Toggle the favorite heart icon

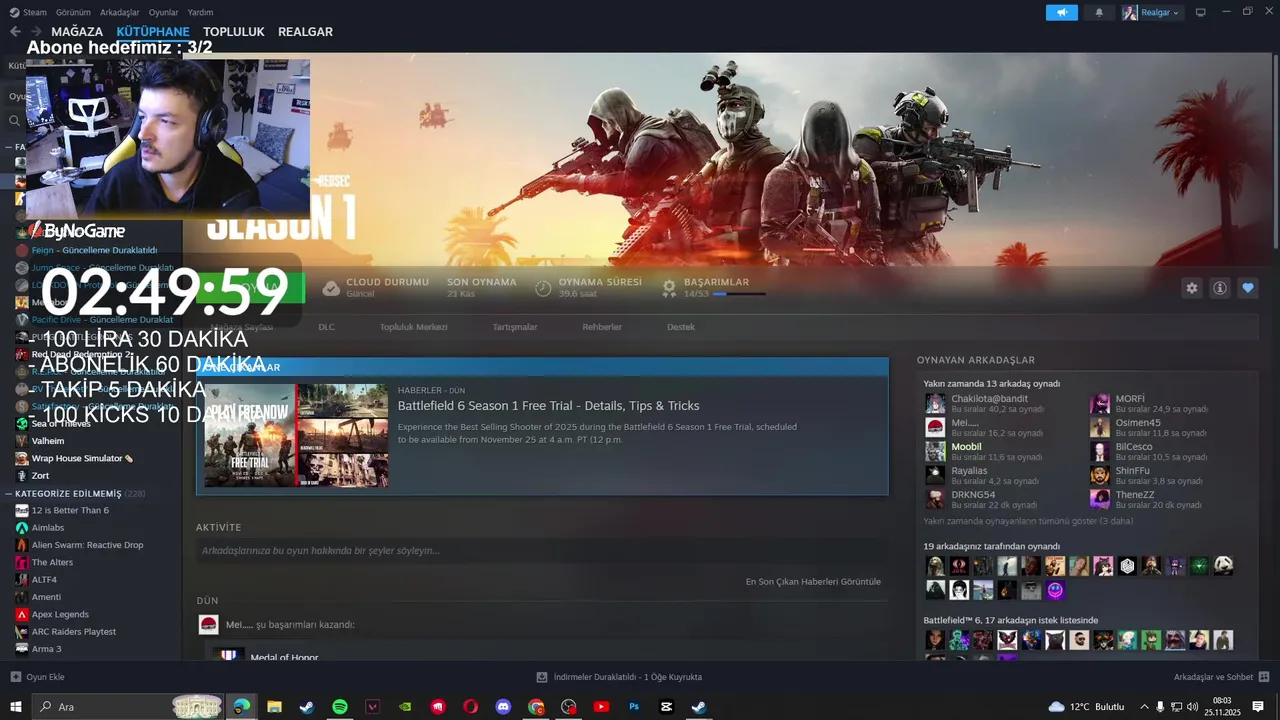pyautogui.click(x=1248, y=288)
